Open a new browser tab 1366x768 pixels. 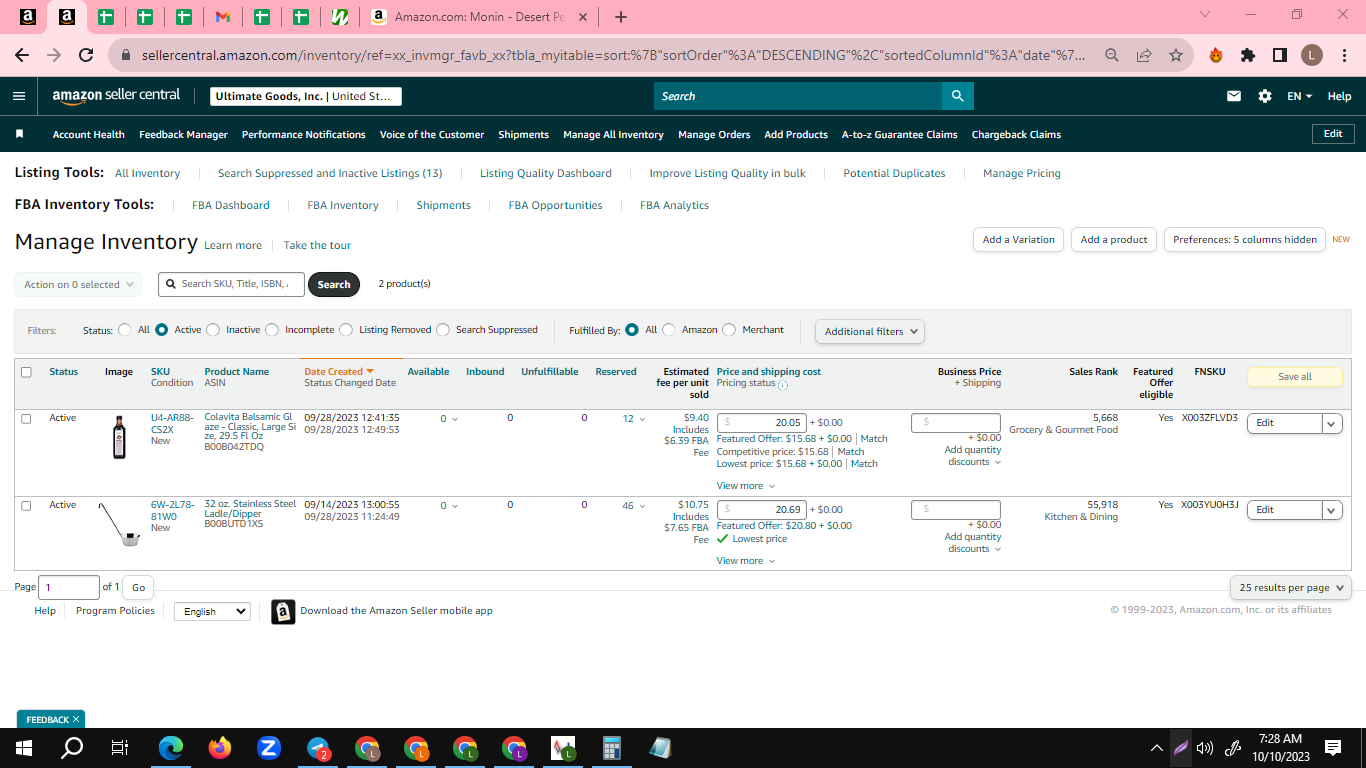(x=621, y=17)
